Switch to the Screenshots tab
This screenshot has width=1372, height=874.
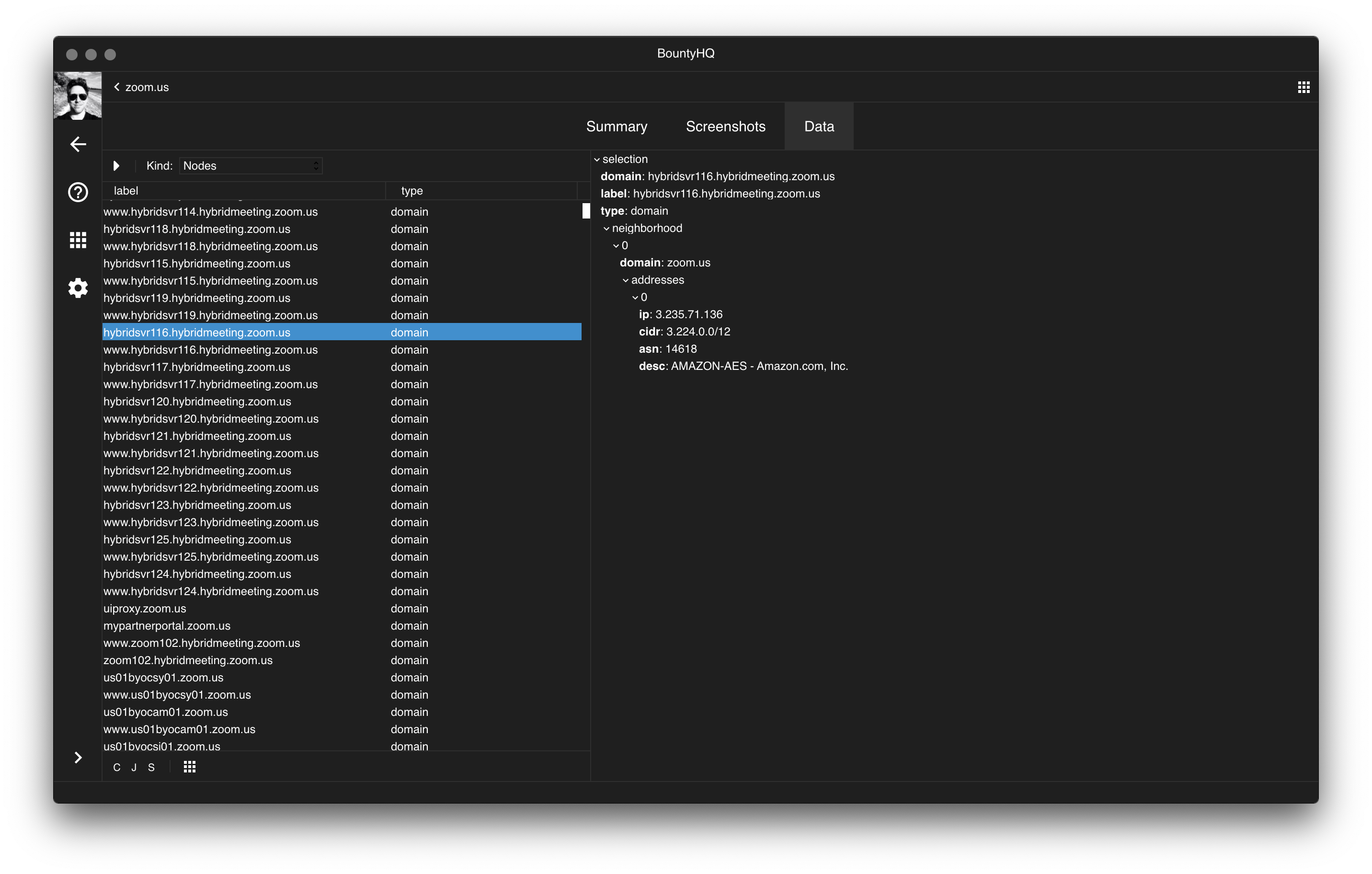(725, 126)
